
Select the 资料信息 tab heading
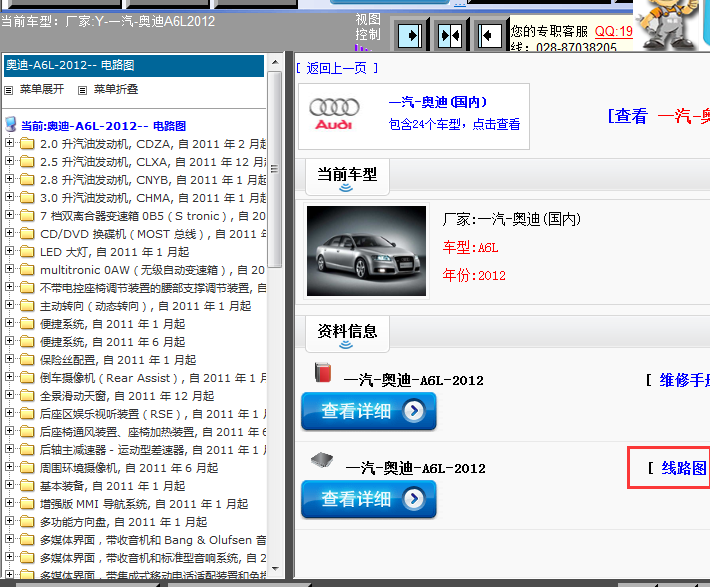pos(347,334)
